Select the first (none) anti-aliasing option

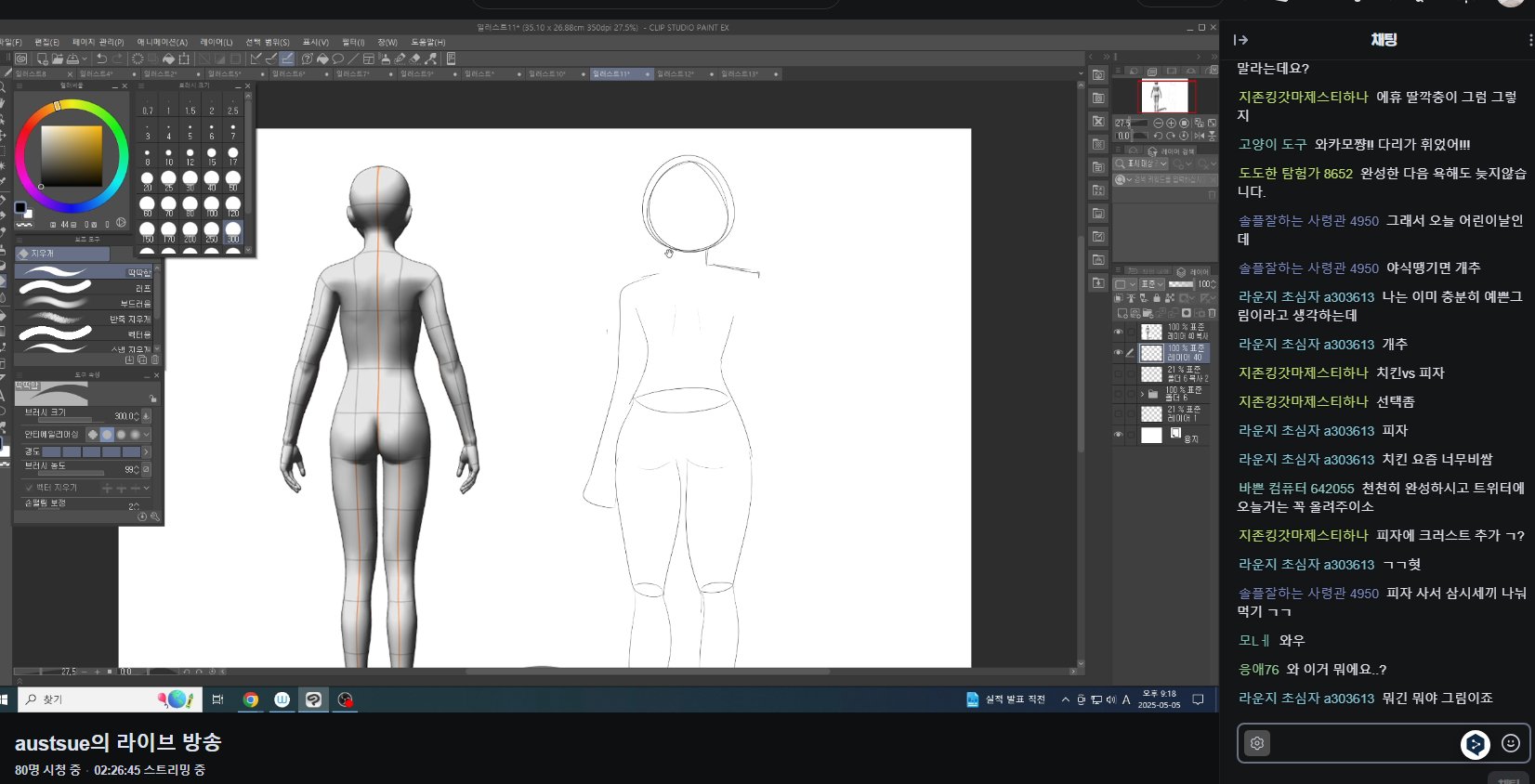[93, 435]
